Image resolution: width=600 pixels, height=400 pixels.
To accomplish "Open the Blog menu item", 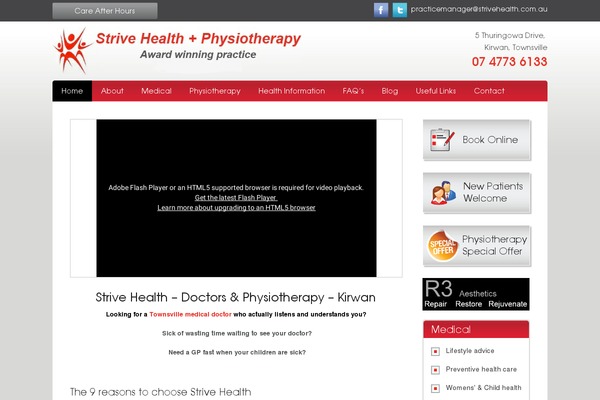I will (390, 91).
